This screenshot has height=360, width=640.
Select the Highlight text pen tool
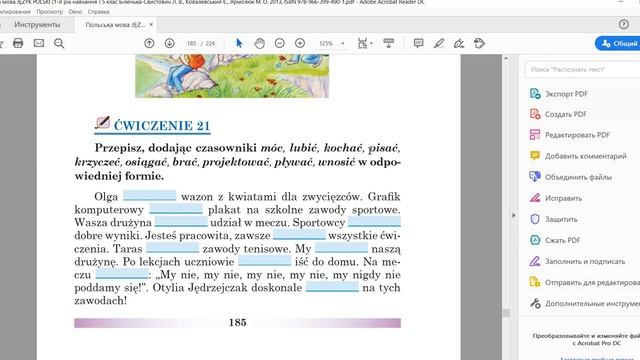(x=439, y=43)
